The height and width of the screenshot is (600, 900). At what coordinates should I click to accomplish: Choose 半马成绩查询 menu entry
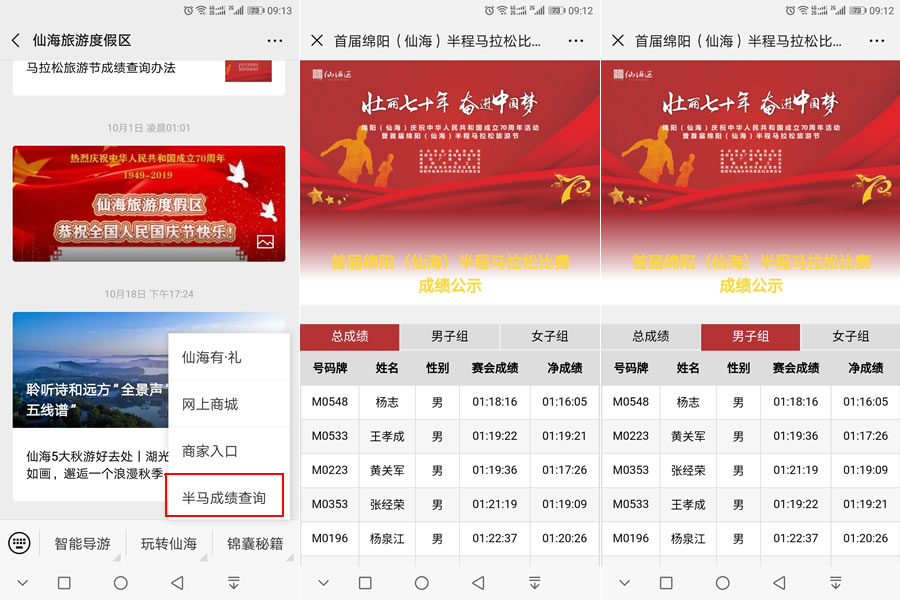coord(224,497)
